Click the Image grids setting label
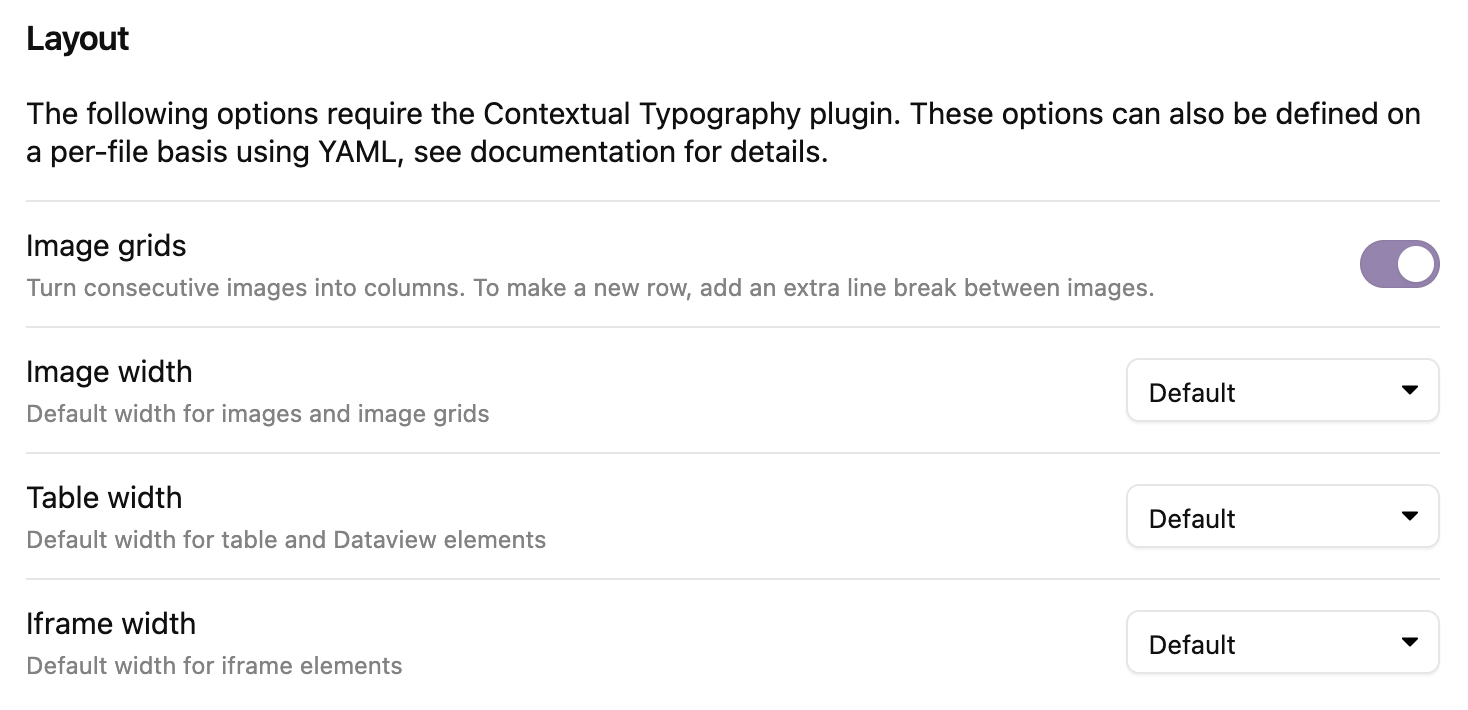This screenshot has width=1468, height=710. point(106,246)
